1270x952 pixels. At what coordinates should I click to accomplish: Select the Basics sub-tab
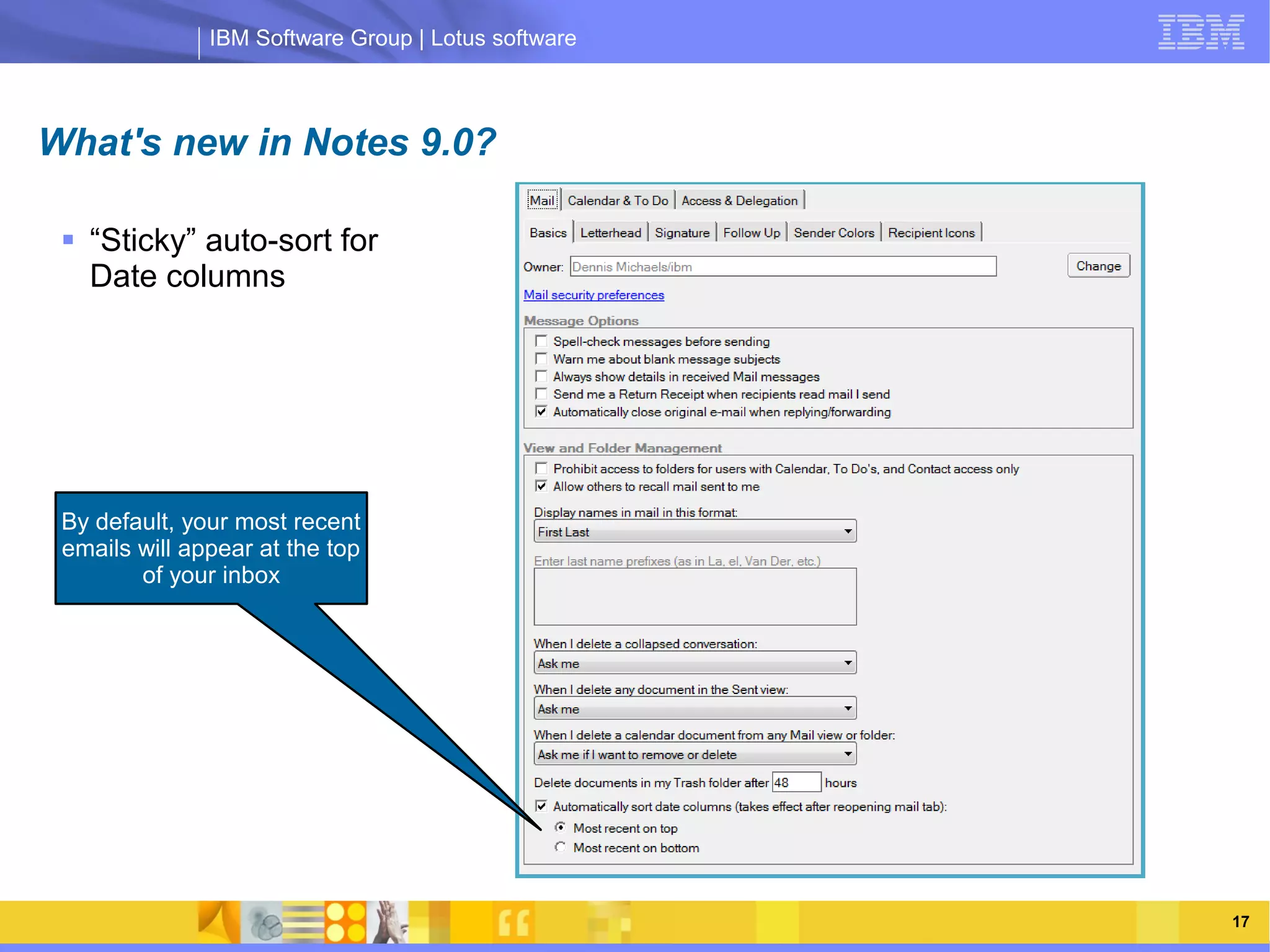point(548,233)
